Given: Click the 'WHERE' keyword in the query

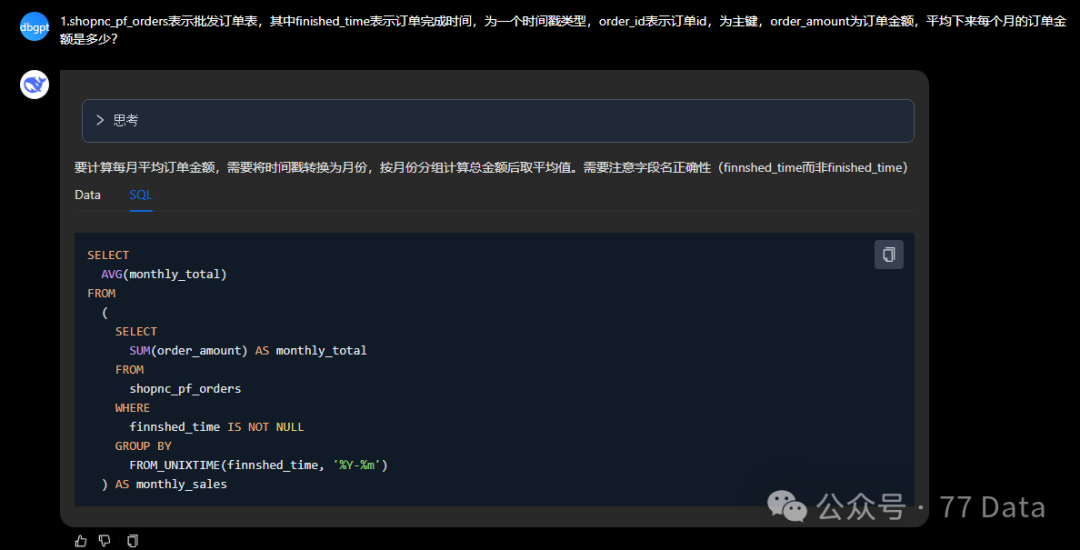Looking at the screenshot, I should (132, 408).
